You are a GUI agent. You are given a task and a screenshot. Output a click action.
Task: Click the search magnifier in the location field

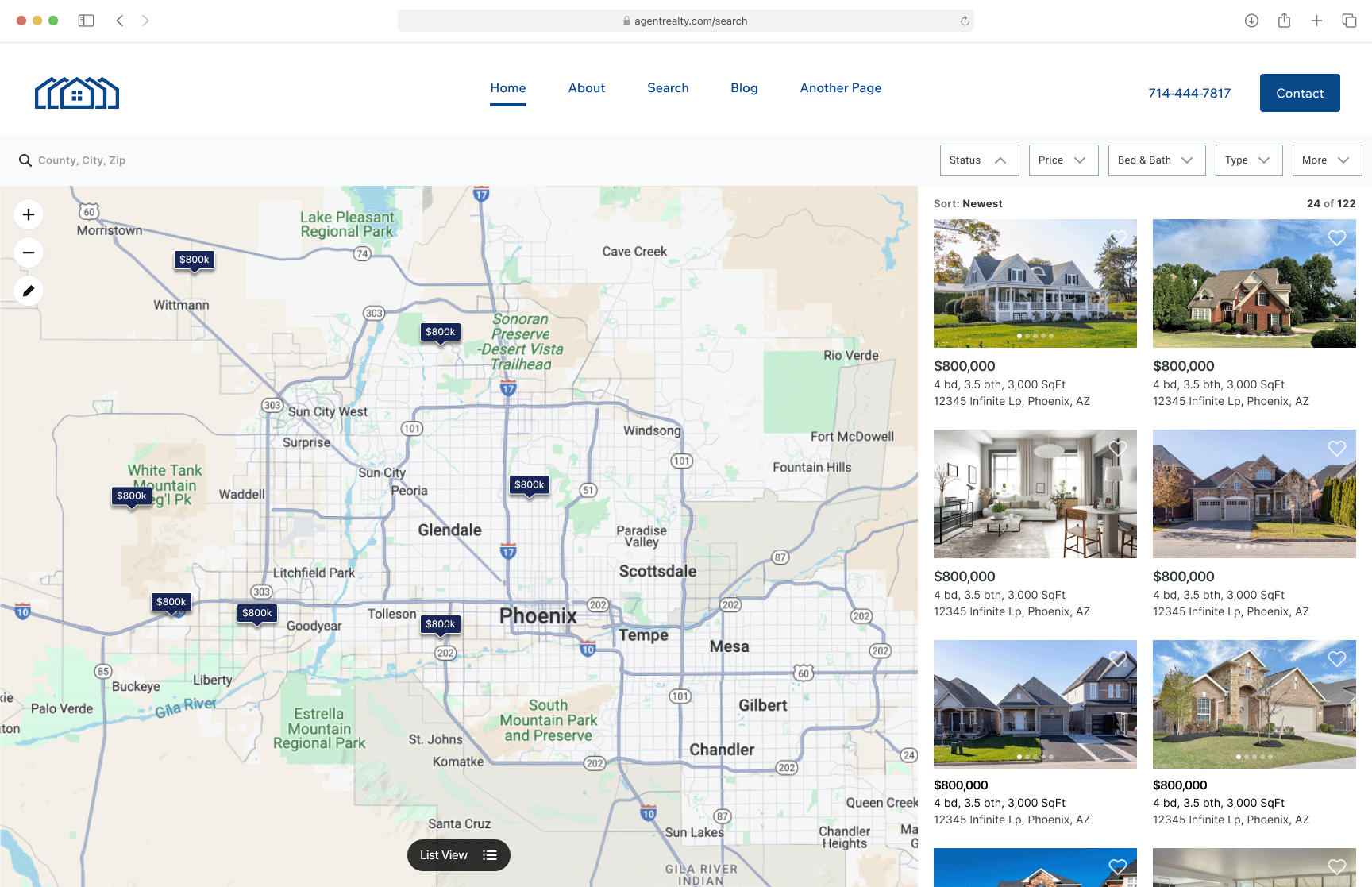[25, 160]
